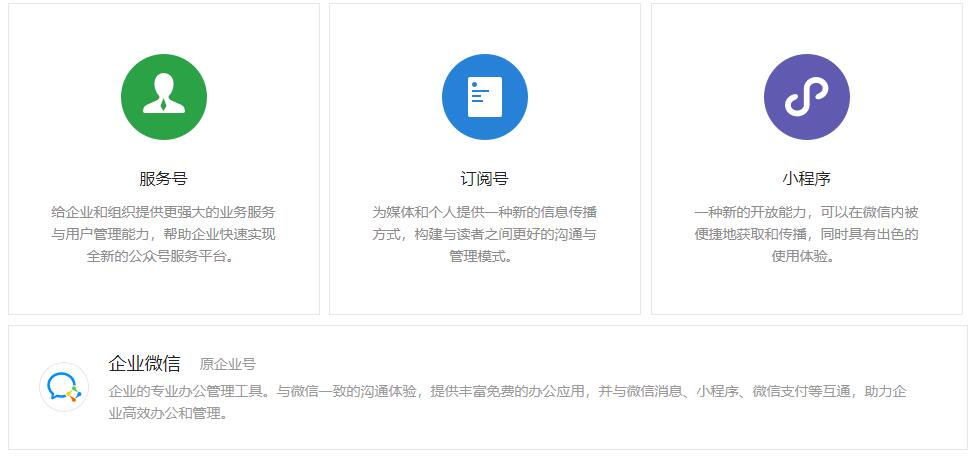Select the 服务号 title text
Viewport: 976px width, 456px height.
click(163, 179)
